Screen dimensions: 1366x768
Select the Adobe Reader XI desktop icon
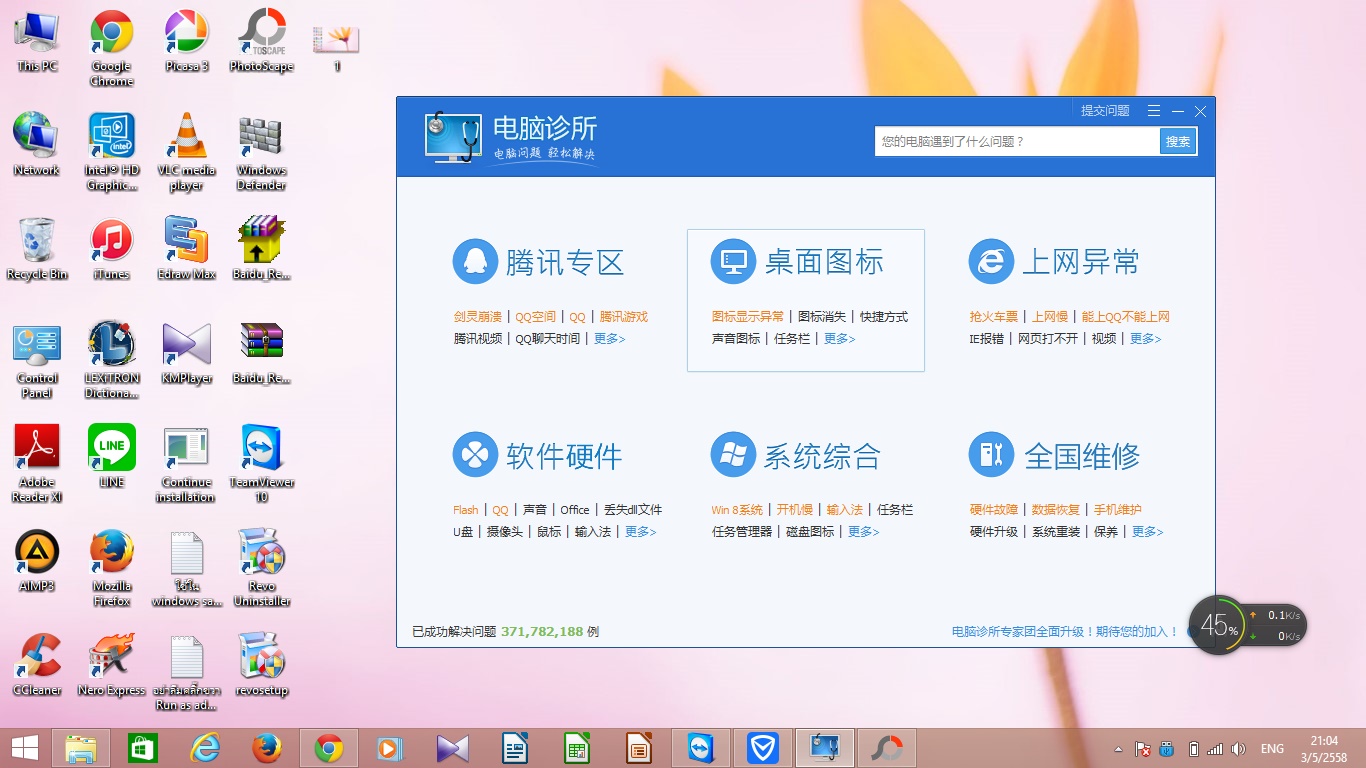[37, 463]
